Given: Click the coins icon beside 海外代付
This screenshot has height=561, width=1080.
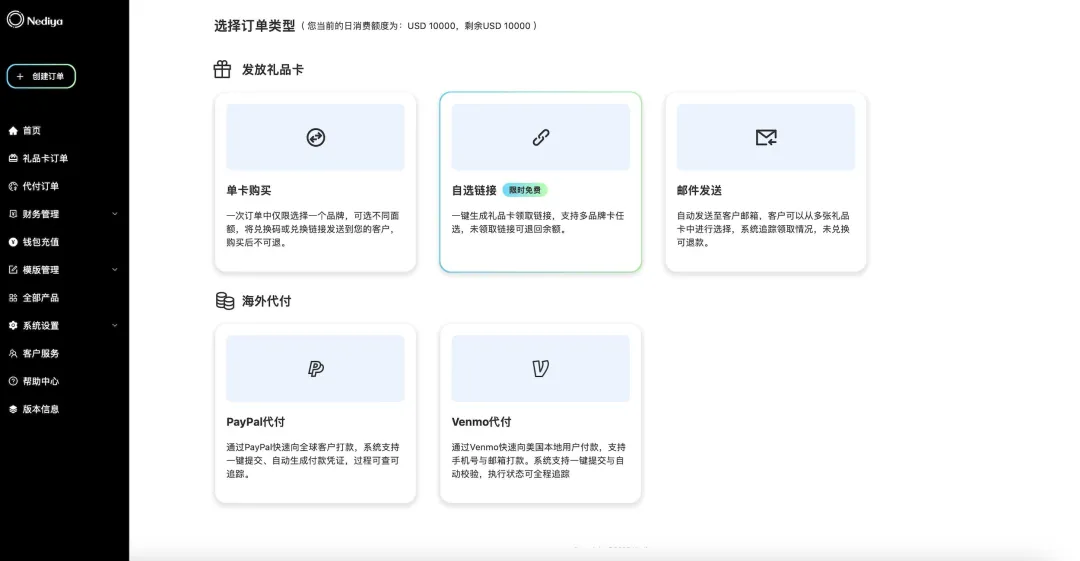Looking at the screenshot, I should 225,301.
